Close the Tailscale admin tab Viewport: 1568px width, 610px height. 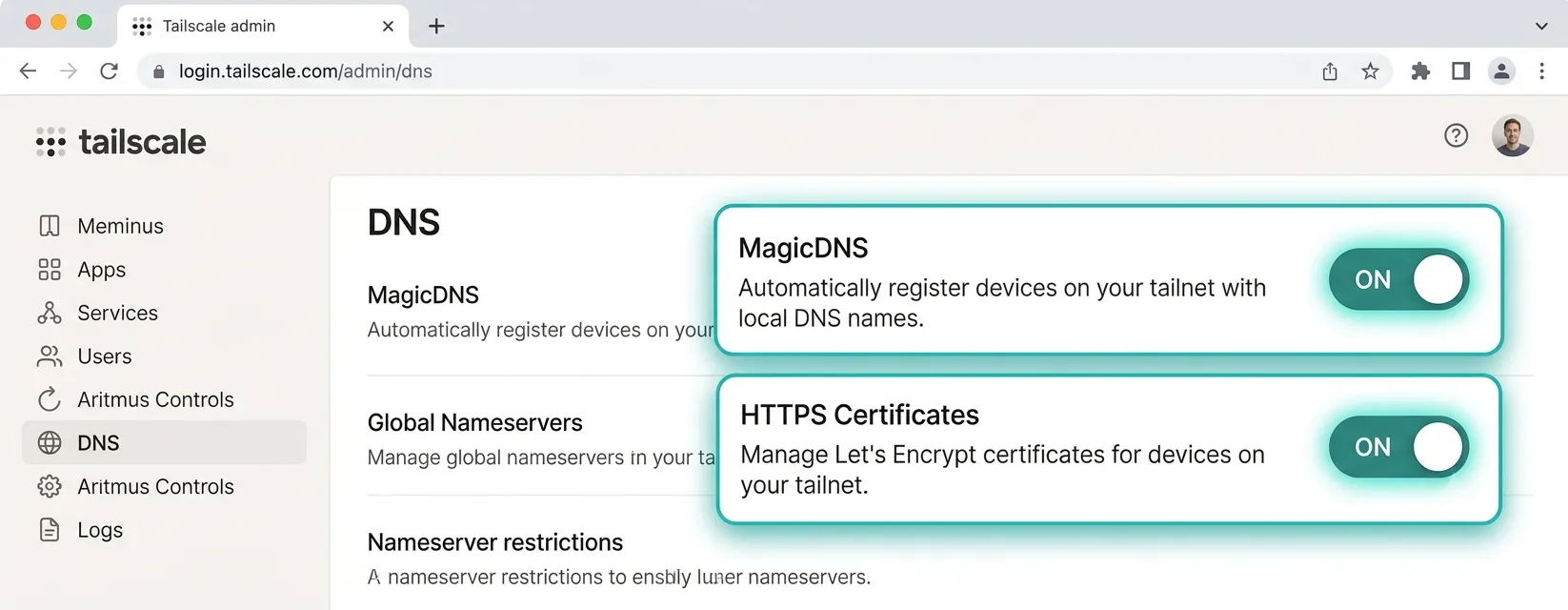[388, 26]
